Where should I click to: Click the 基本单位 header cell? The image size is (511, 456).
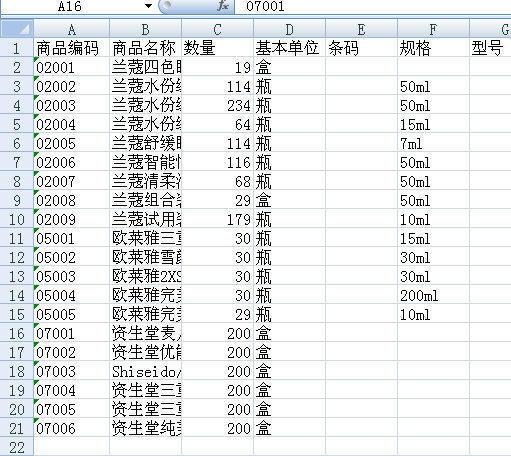pos(290,48)
